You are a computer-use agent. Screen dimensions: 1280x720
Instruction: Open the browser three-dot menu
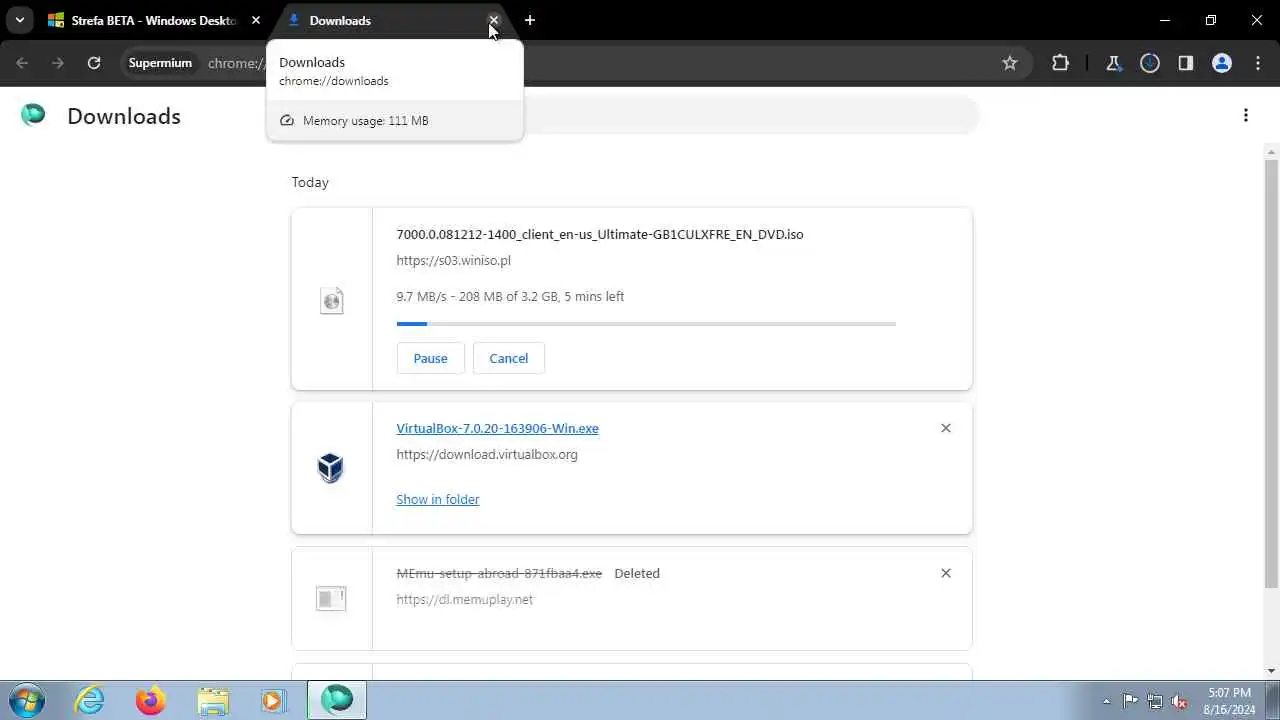click(x=1258, y=63)
